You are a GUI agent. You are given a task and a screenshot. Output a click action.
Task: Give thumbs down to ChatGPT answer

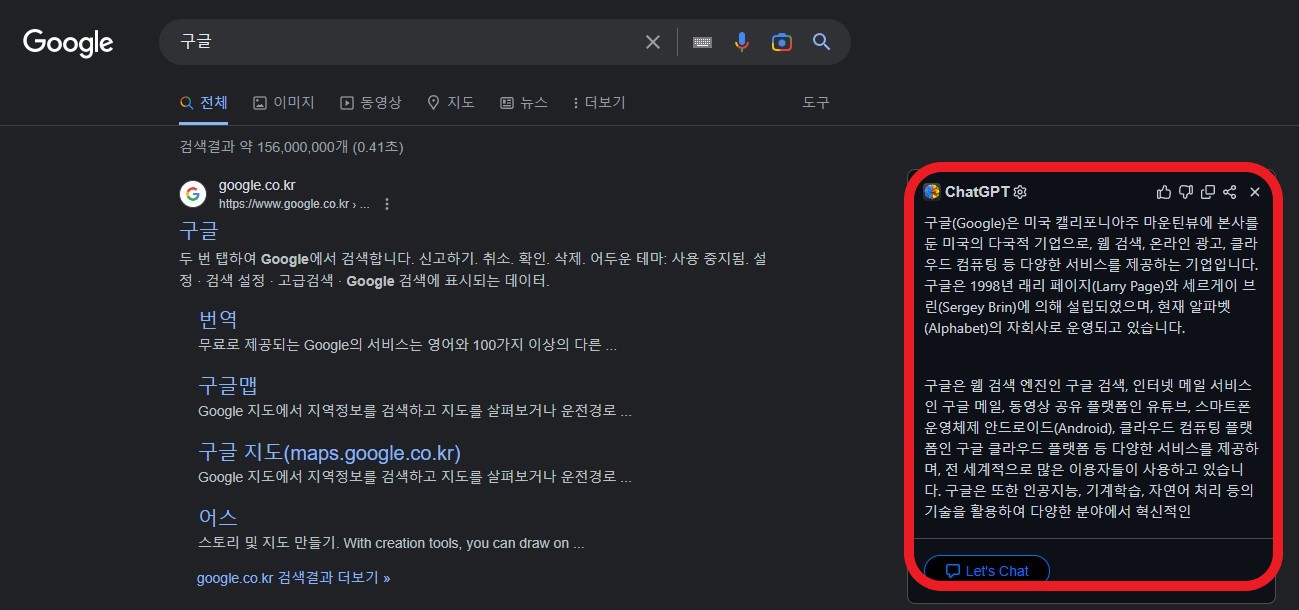pyautogui.click(x=1186, y=192)
